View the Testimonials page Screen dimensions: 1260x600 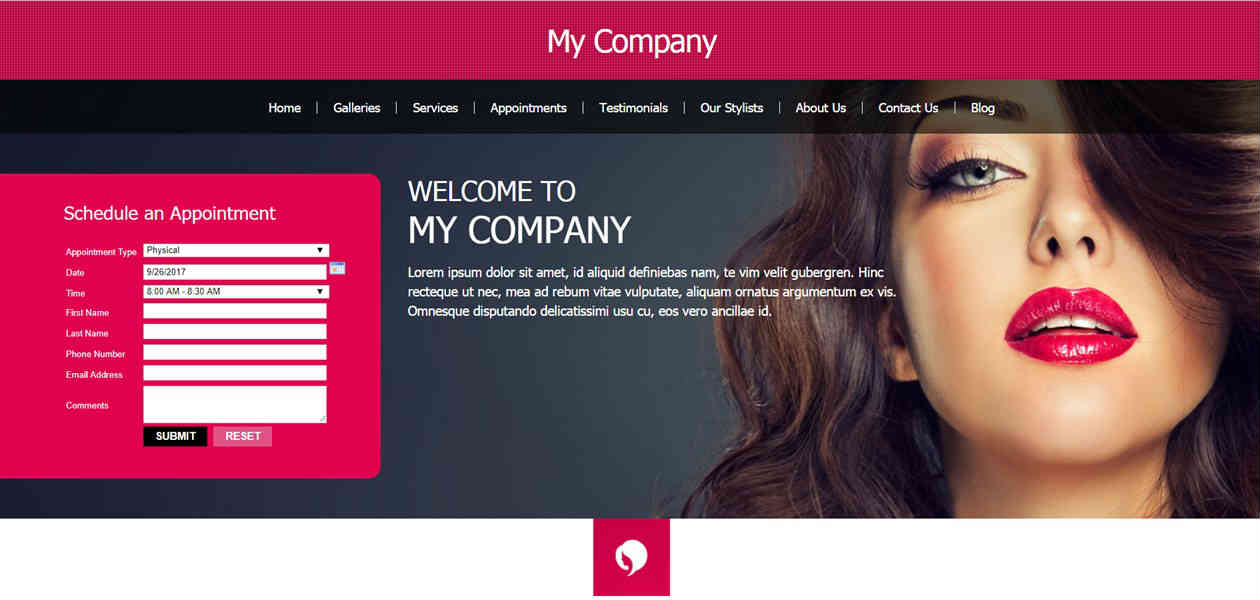click(x=633, y=108)
